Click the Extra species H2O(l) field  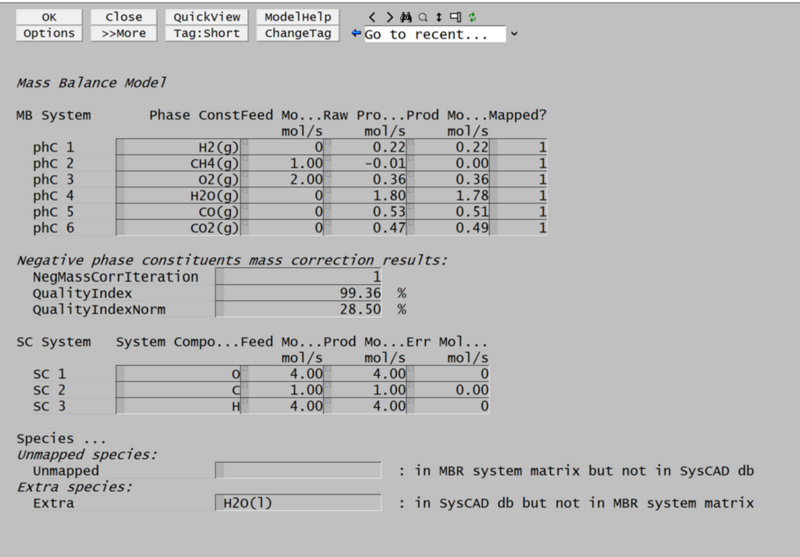pos(298,503)
